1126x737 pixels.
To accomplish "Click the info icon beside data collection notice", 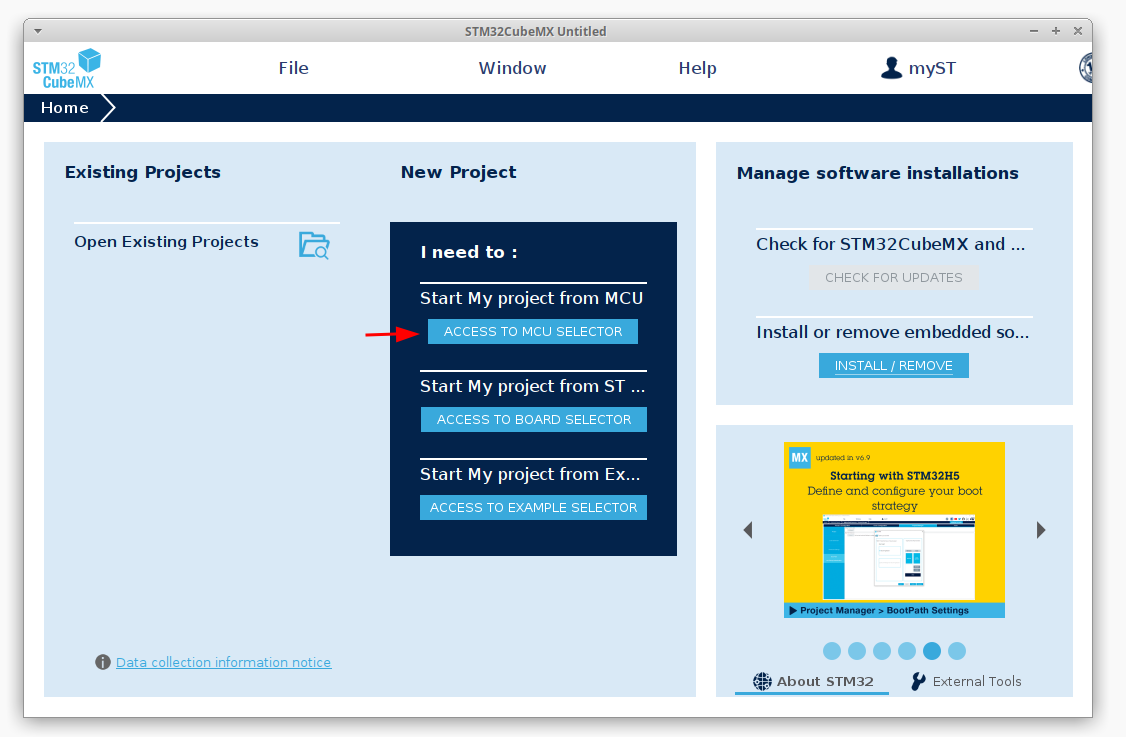I will coord(103,662).
